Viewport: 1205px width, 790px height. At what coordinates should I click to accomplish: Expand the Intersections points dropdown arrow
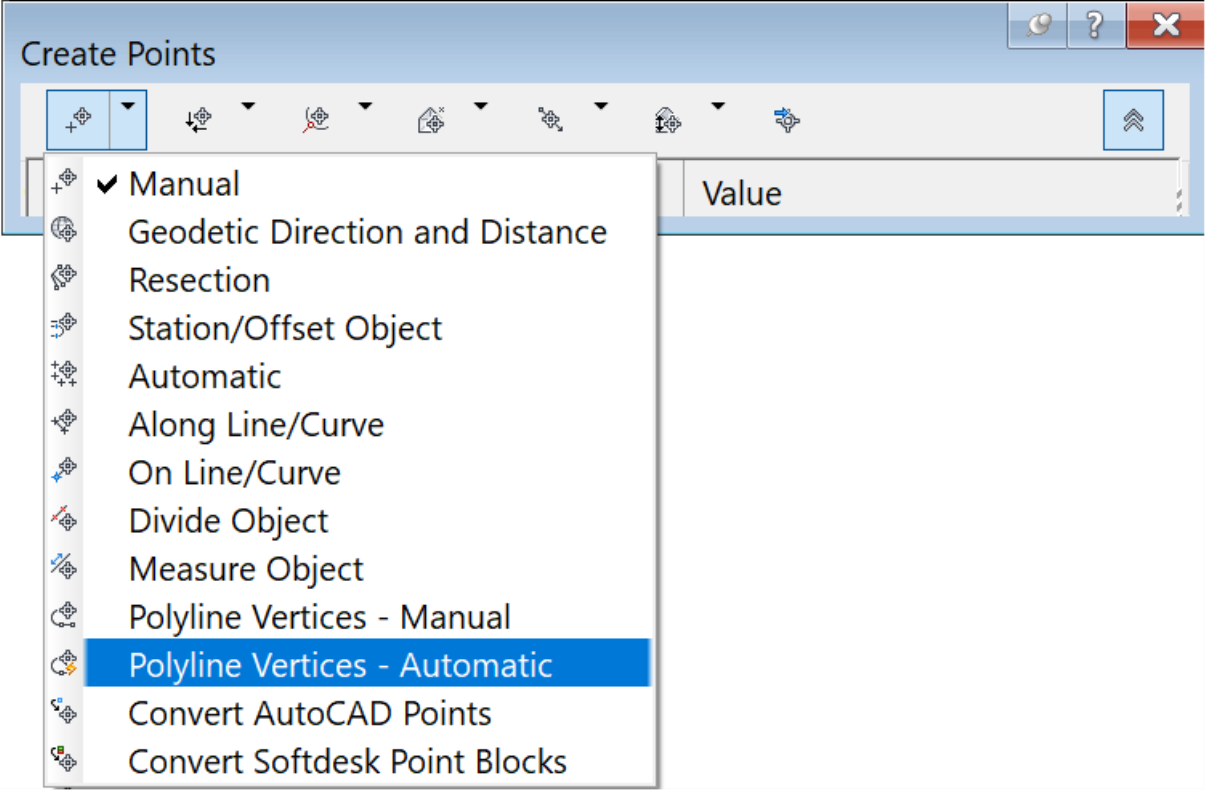coord(247,104)
